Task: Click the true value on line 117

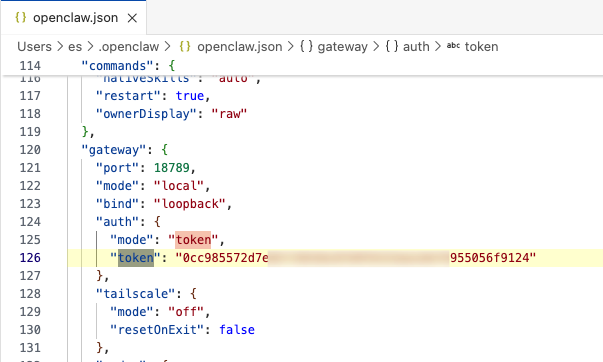Action: coord(190,95)
